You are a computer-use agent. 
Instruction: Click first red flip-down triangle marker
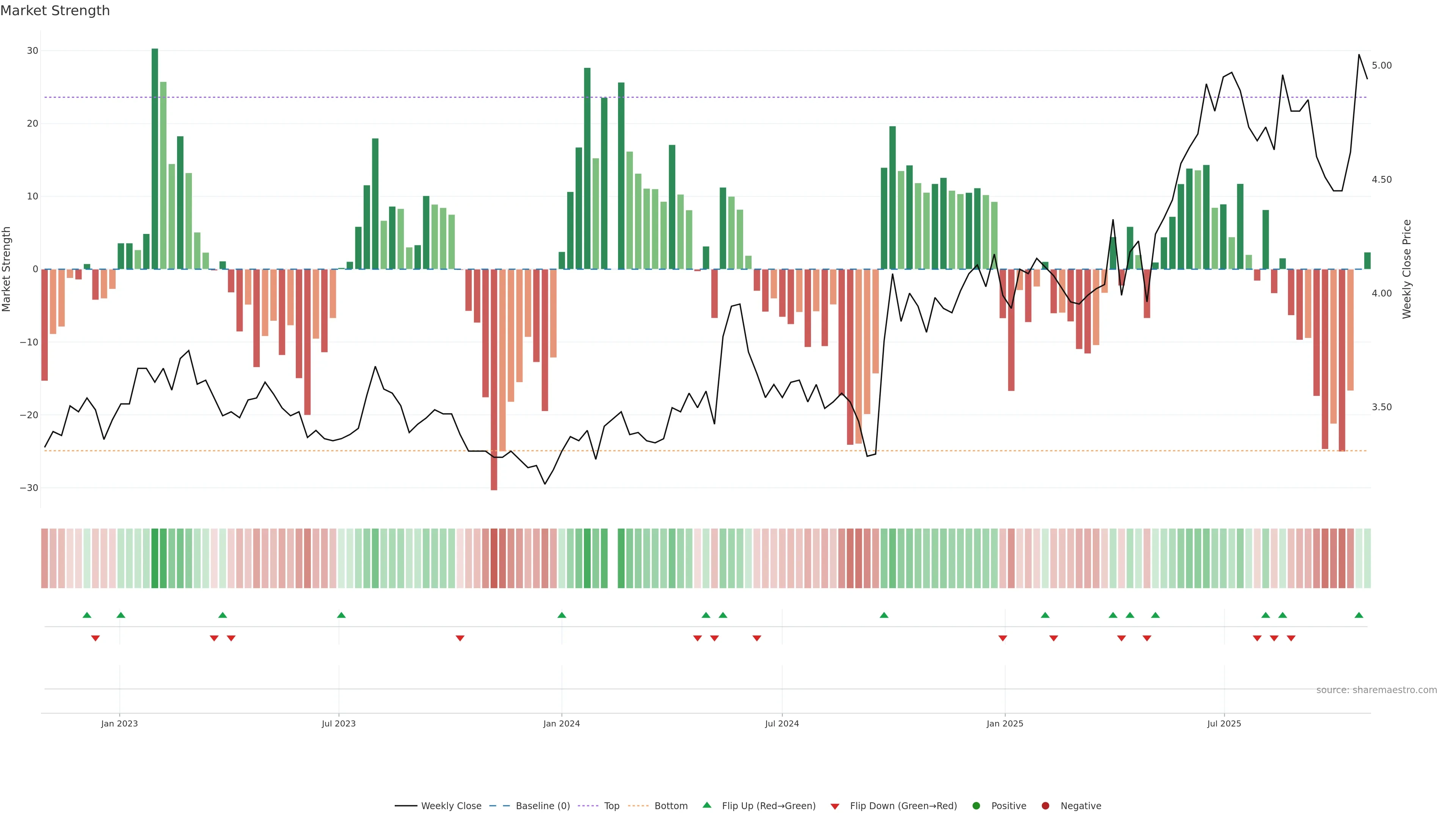(x=96, y=638)
